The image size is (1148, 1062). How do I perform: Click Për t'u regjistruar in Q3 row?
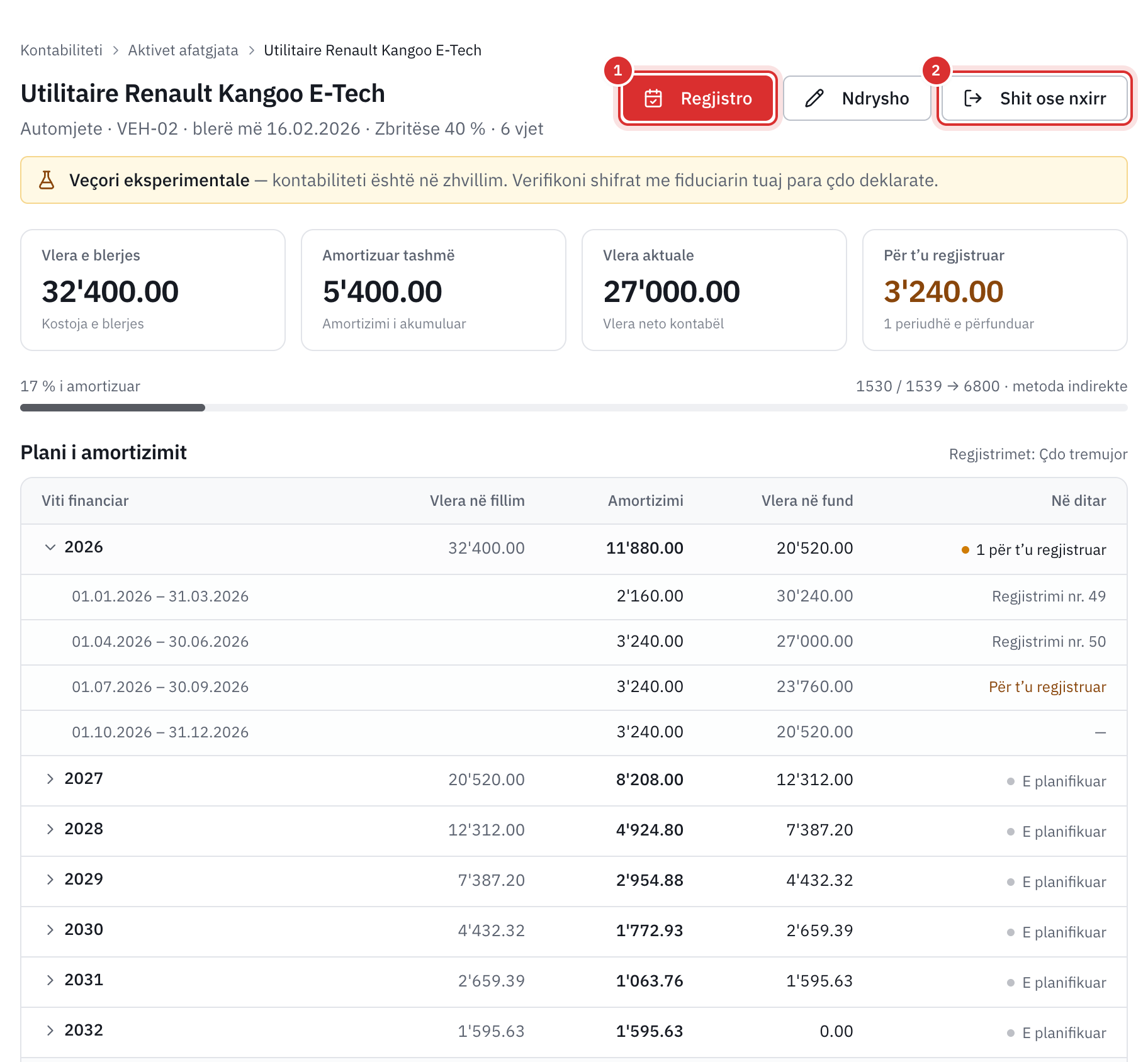pos(1047,687)
